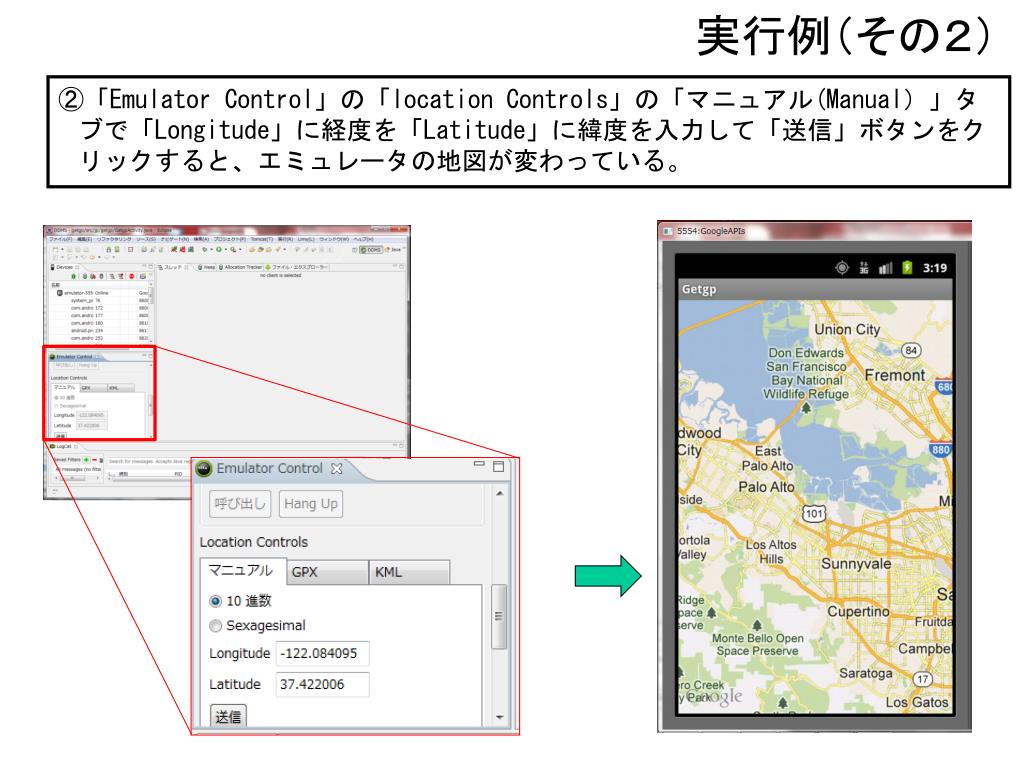Click the inner scrollbar thumb beside Location Controls
The width and height of the screenshot is (1024, 768).
pyautogui.click(x=499, y=616)
